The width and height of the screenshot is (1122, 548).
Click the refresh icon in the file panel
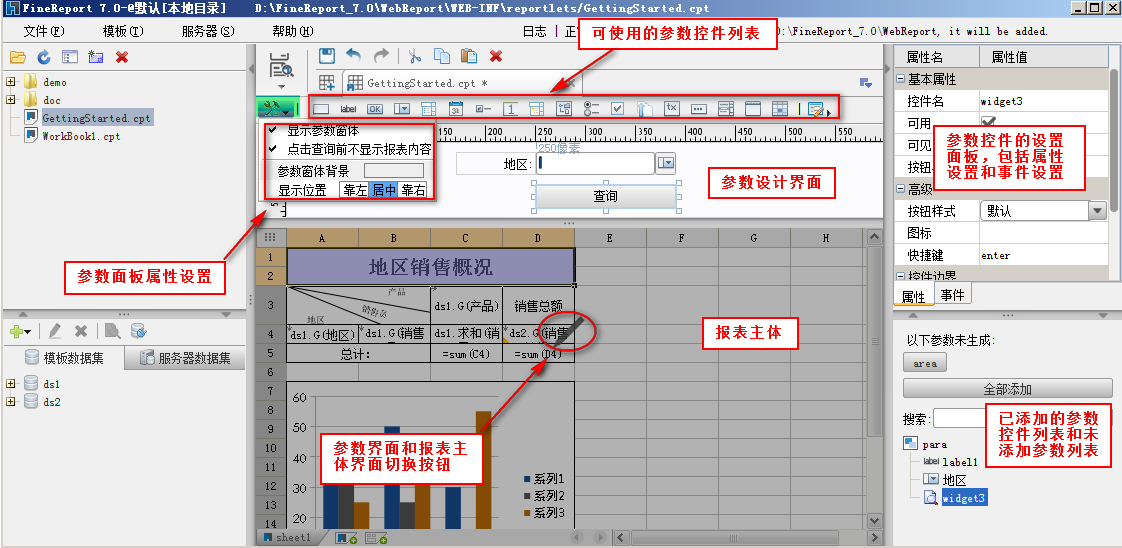tap(44, 57)
